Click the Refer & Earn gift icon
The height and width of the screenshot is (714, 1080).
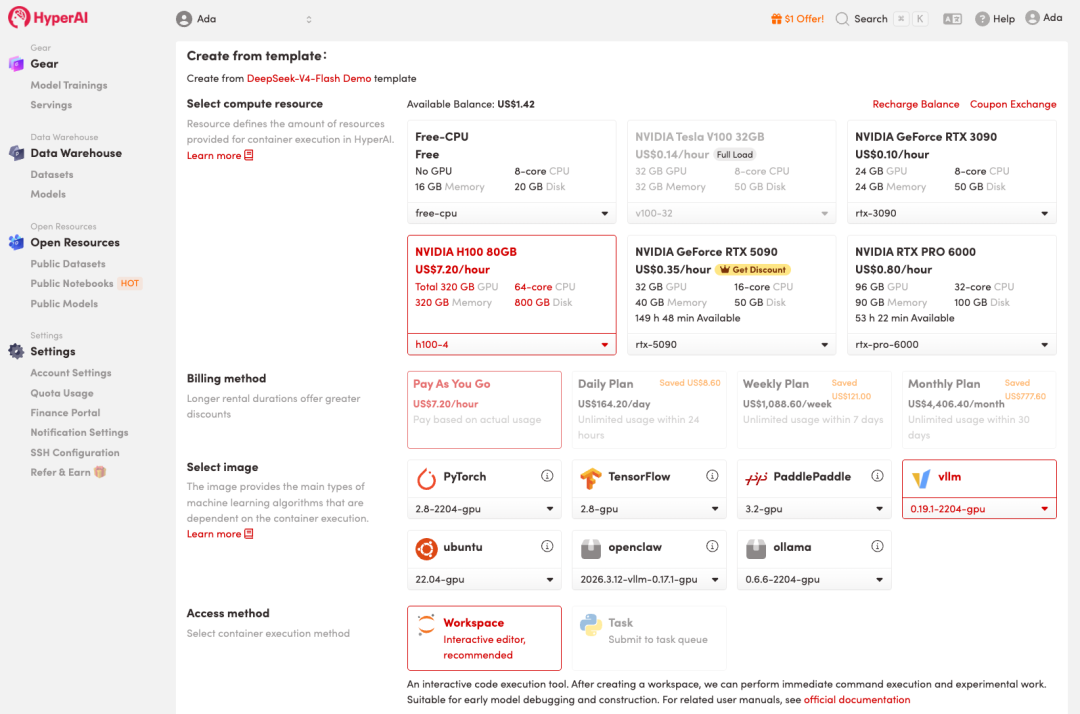(101, 472)
